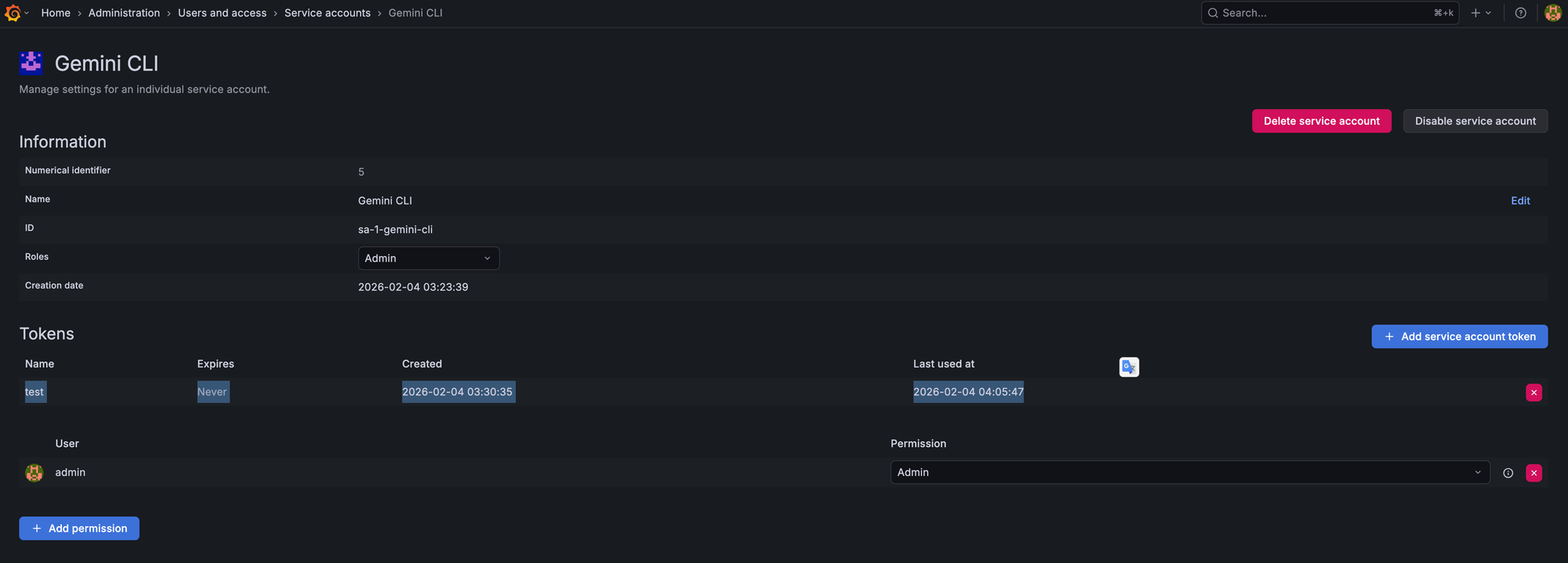Click the Gemini CLI service account avatar
This screenshot has height=563, width=1568.
click(31, 63)
